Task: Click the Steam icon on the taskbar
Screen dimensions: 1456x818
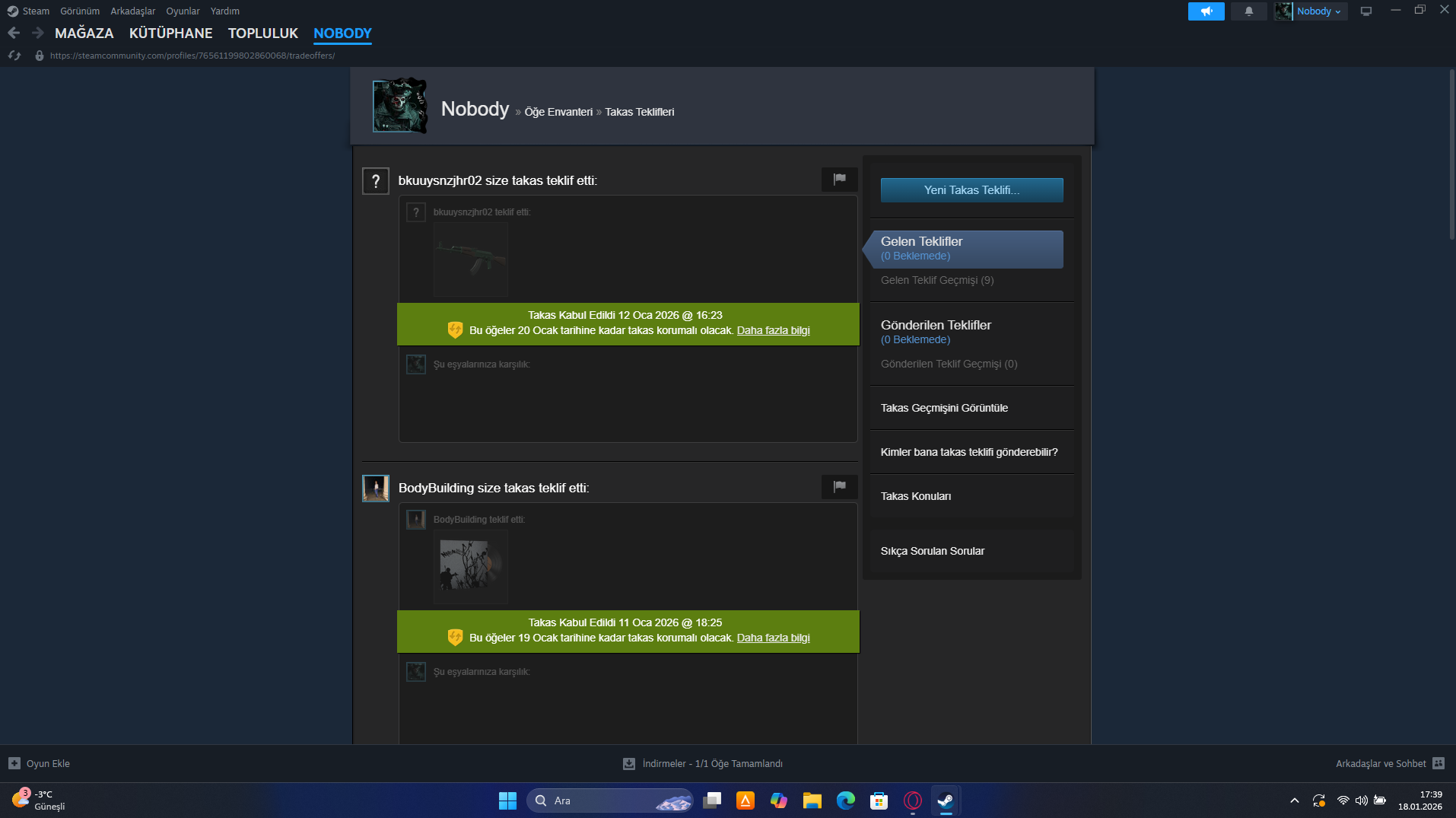Action: coord(946,800)
